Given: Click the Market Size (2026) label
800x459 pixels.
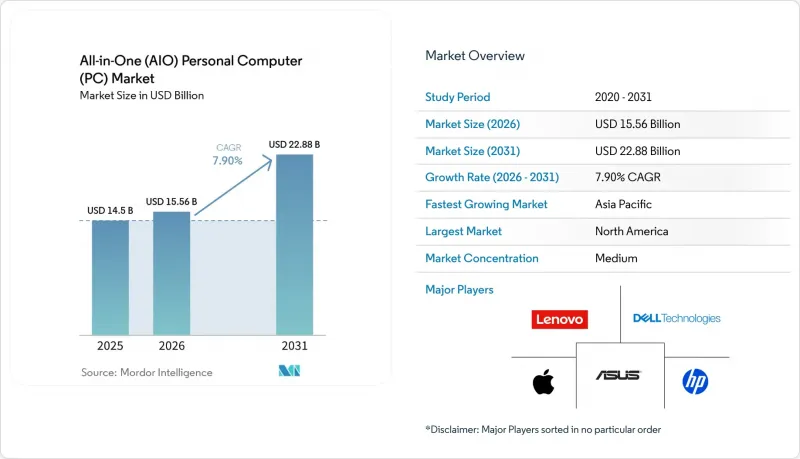Looking at the screenshot, I should tap(472, 124).
